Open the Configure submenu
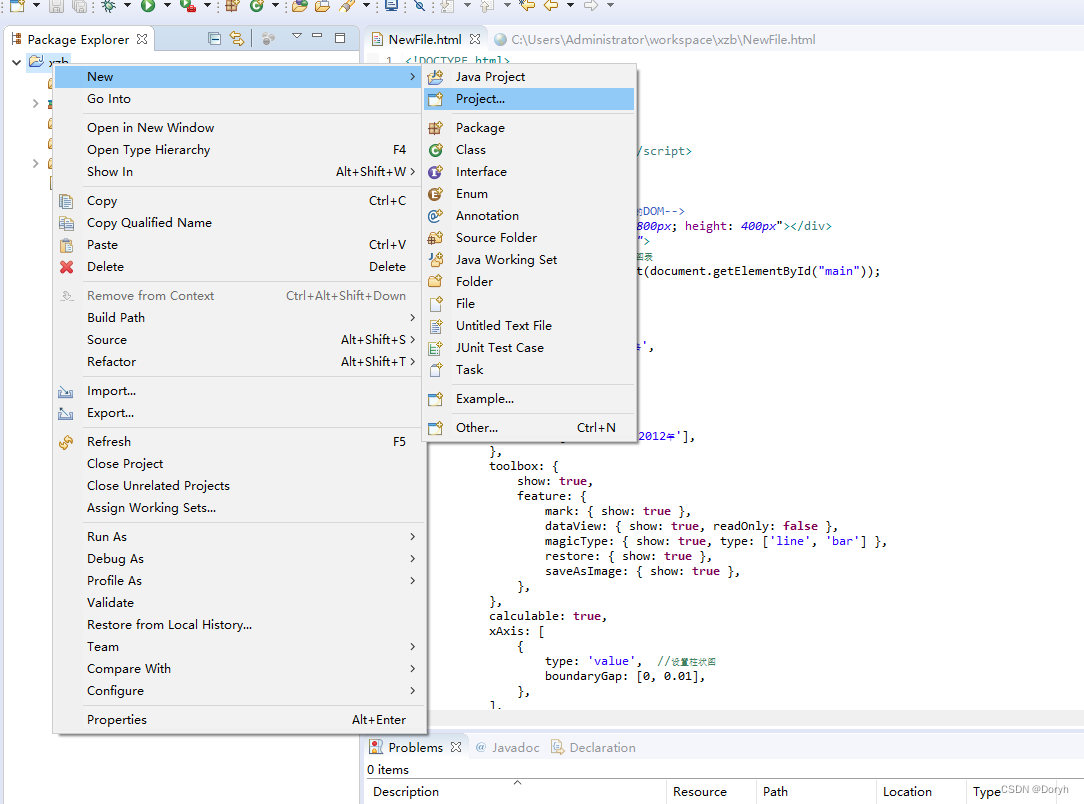Image resolution: width=1084 pixels, height=804 pixels. 240,691
